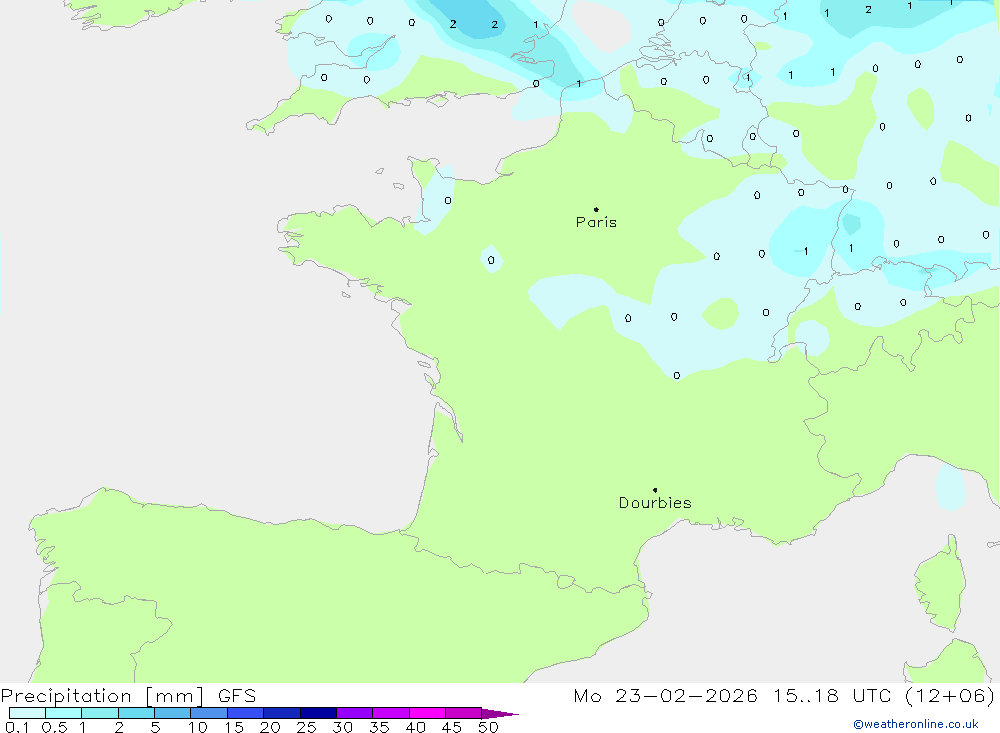1000x733 pixels.
Task: Click the legend label '10'
Action: click(198, 727)
